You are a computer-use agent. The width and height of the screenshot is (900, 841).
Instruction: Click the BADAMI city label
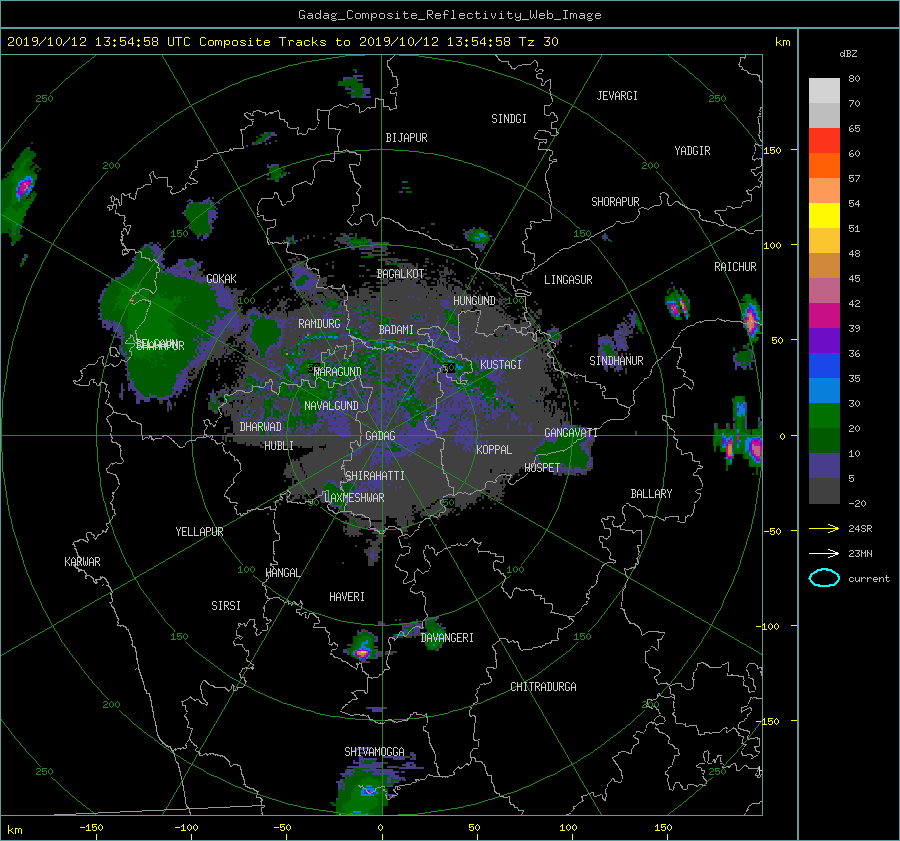tap(396, 330)
